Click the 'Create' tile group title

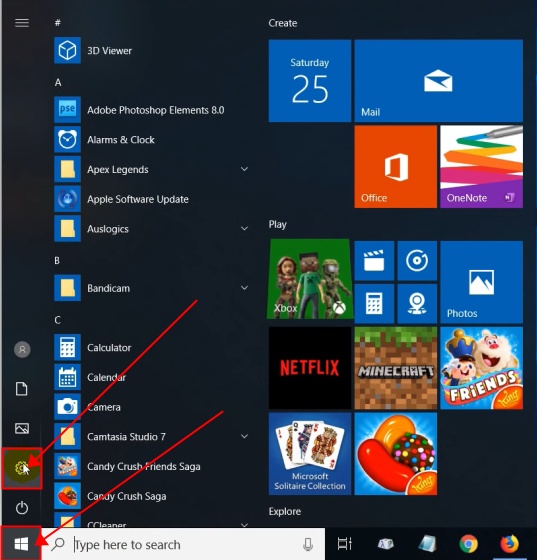tap(283, 23)
